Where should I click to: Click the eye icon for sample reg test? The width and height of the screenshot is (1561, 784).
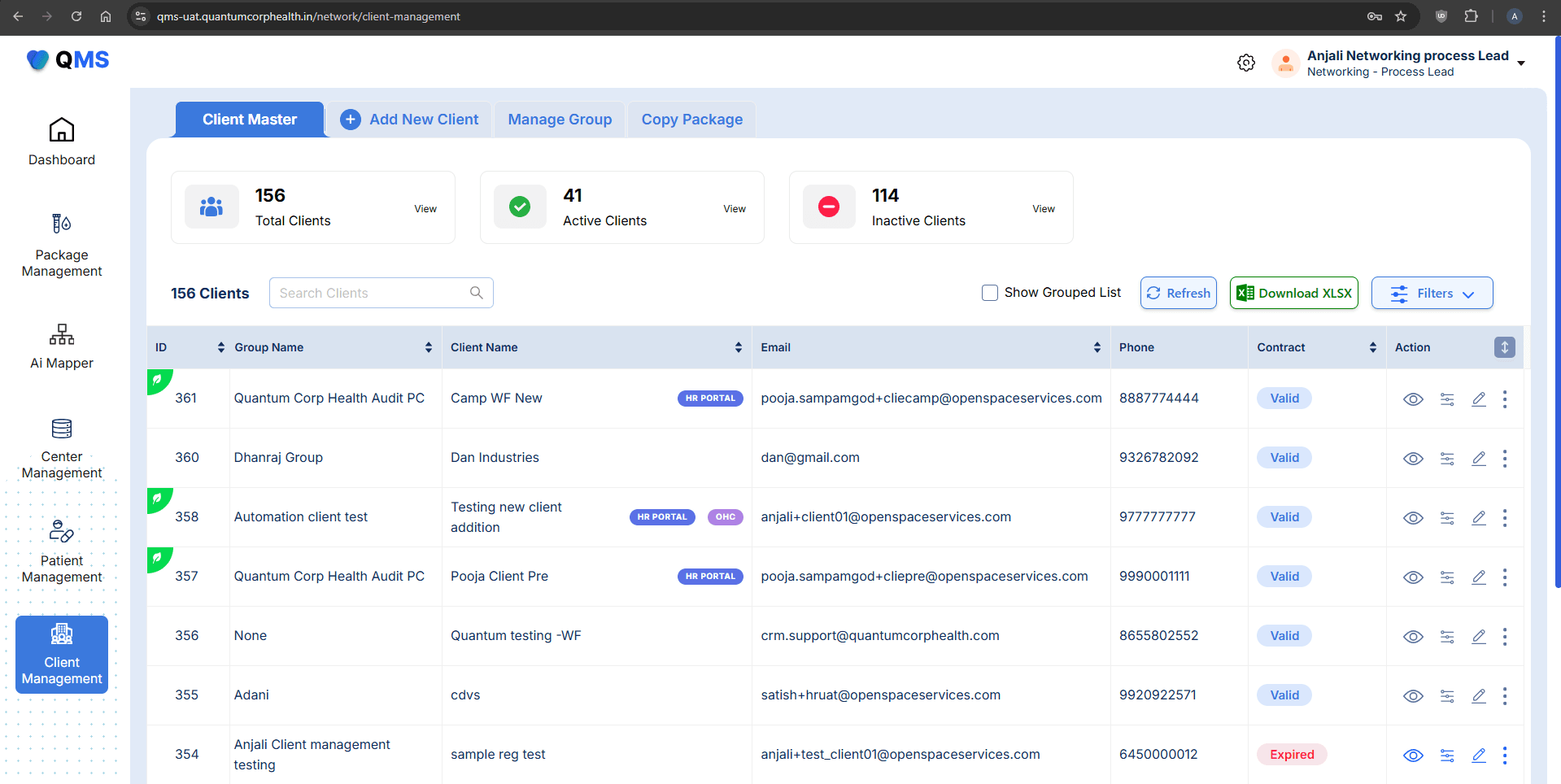pyautogui.click(x=1413, y=756)
